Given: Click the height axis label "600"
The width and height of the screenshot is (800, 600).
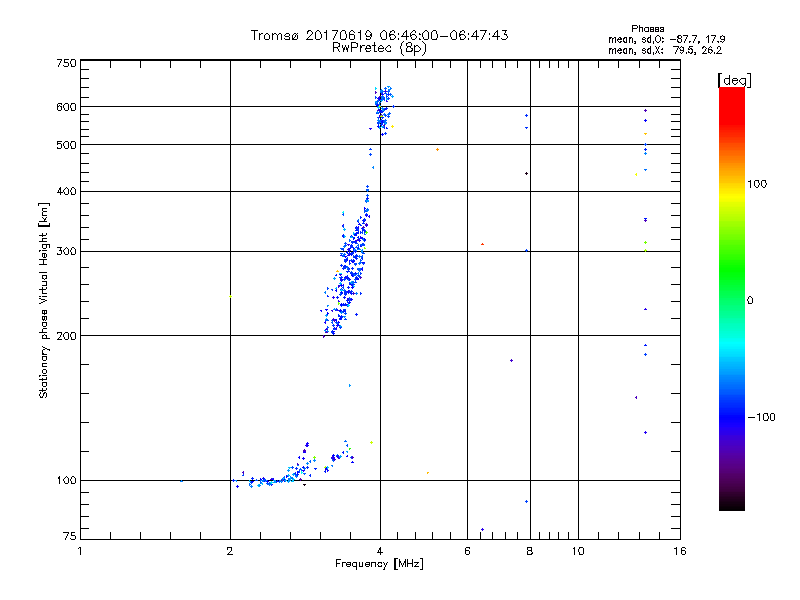Looking at the screenshot, I should [66, 107].
